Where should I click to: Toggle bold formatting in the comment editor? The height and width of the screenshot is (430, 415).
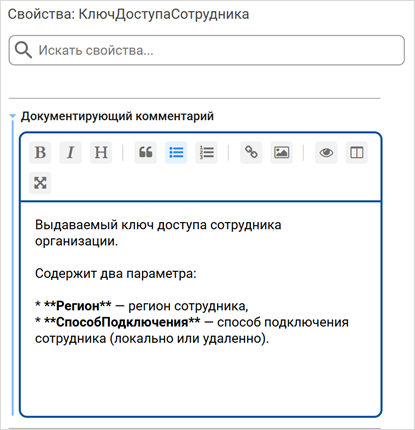coord(40,152)
